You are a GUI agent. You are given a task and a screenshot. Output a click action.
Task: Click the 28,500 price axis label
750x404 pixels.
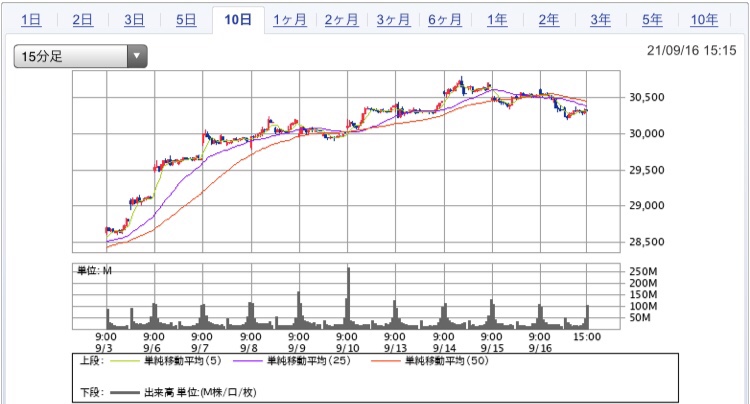[647, 242]
